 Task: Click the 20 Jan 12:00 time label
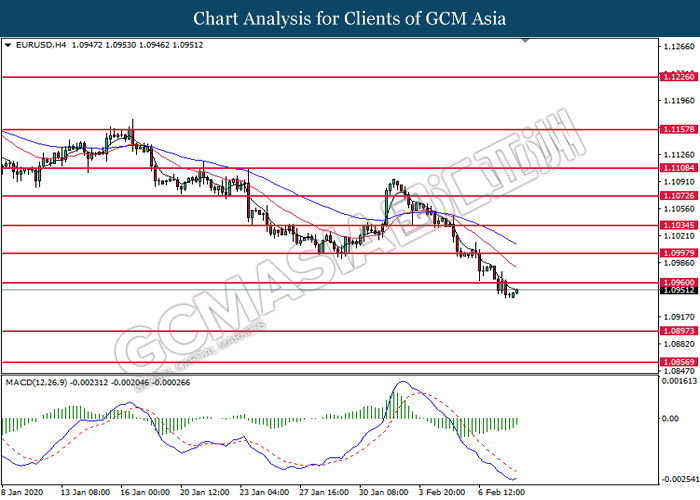204,492
